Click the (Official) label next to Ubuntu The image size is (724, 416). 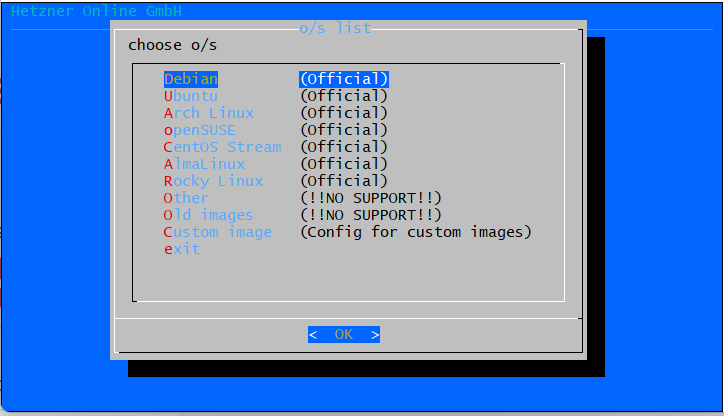[x=344, y=96]
